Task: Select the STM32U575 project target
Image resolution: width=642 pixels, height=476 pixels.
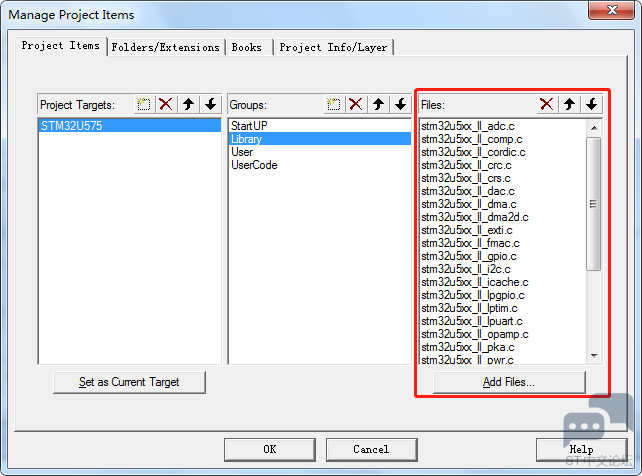Action: 129,126
